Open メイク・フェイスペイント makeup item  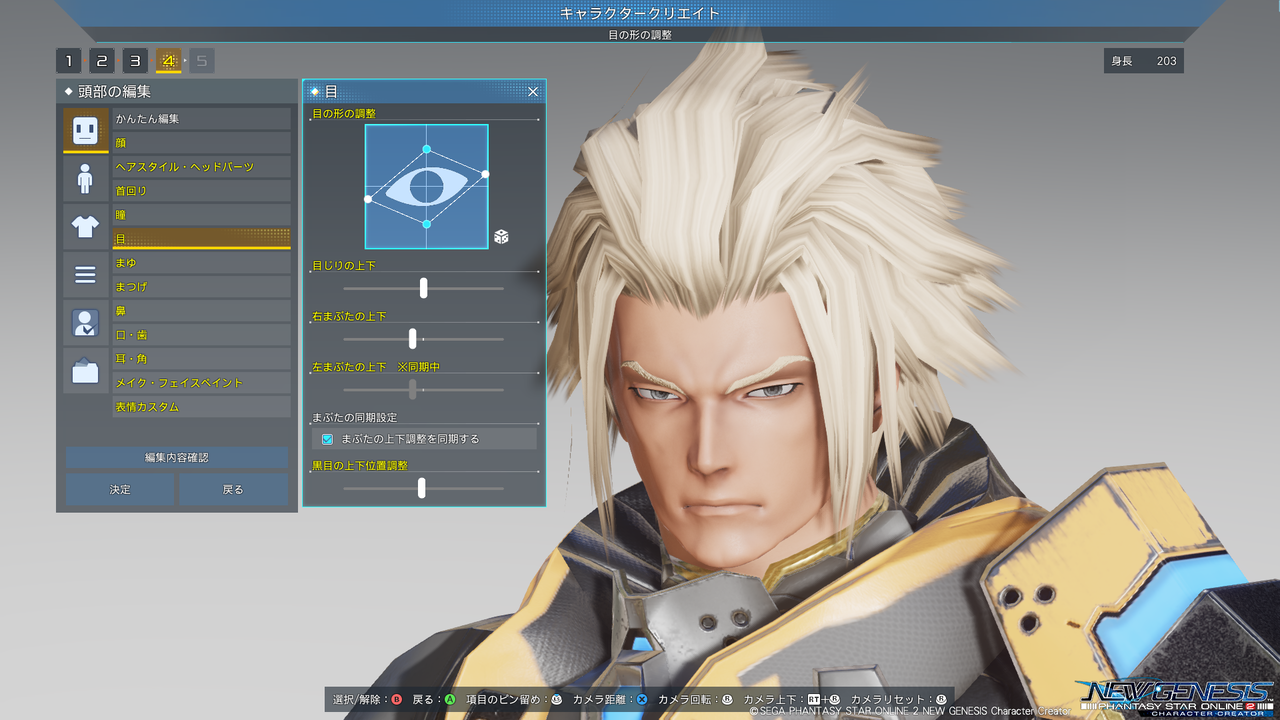coord(202,383)
